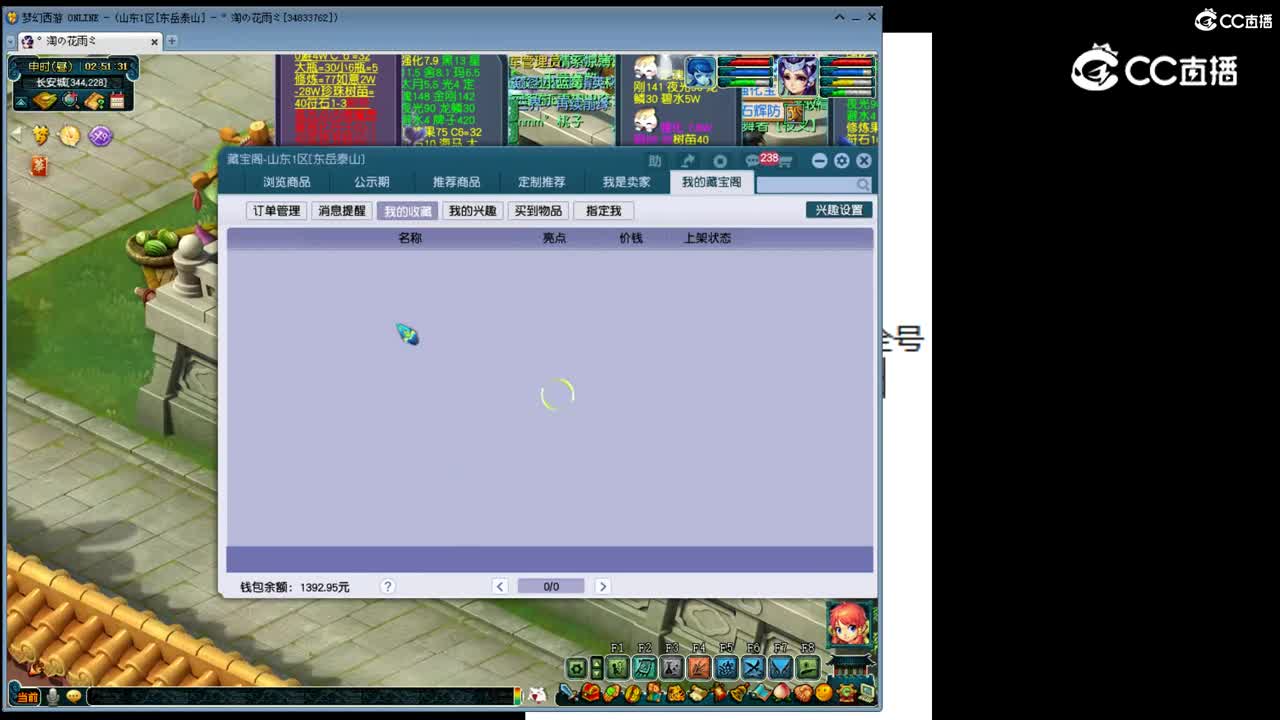This screenshot has width=1280, height=720.
Task: Click the F7 skill shortcut
Action: (x=780, y=667)
